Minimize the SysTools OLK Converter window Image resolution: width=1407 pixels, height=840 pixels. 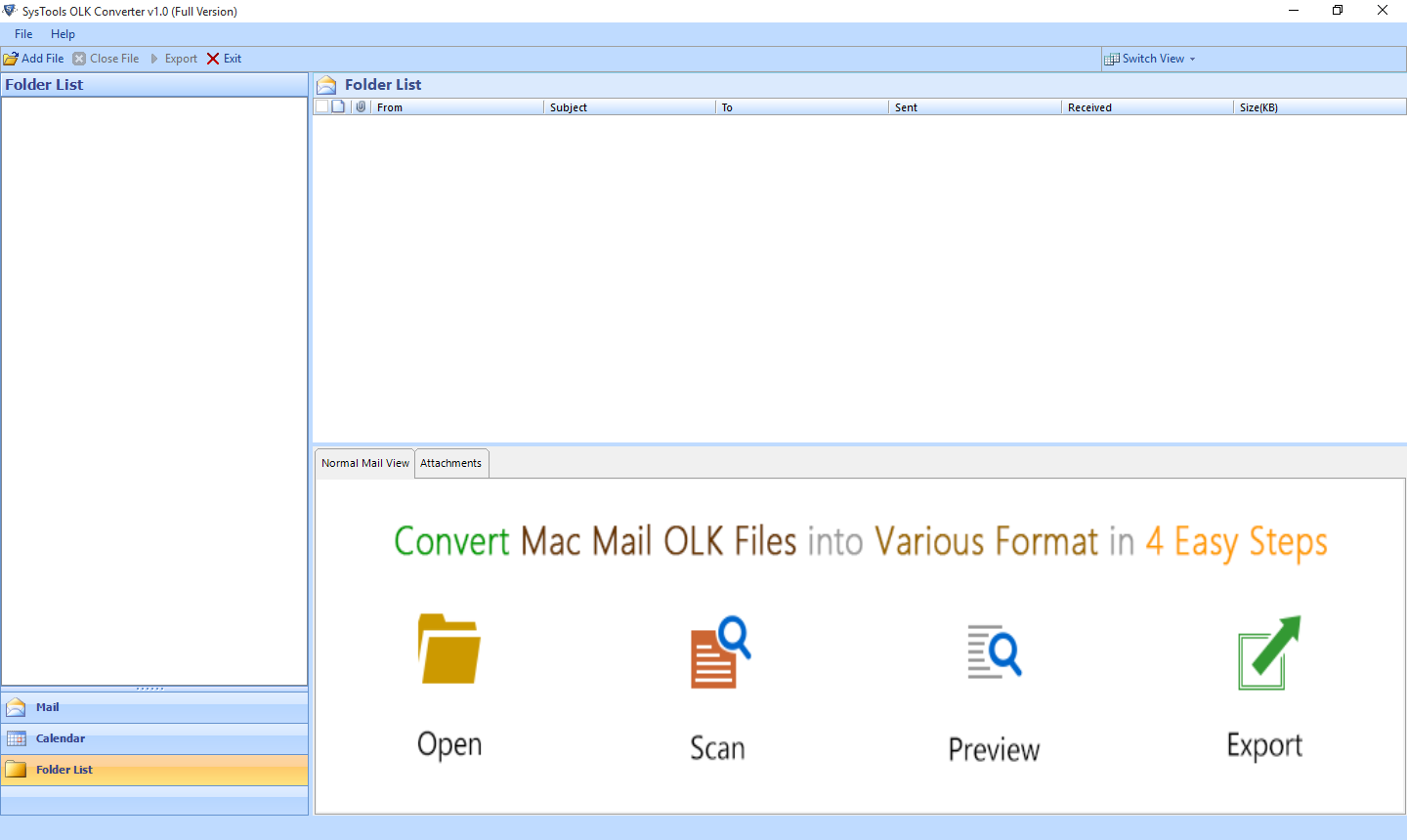click(x=1294, y=11)
